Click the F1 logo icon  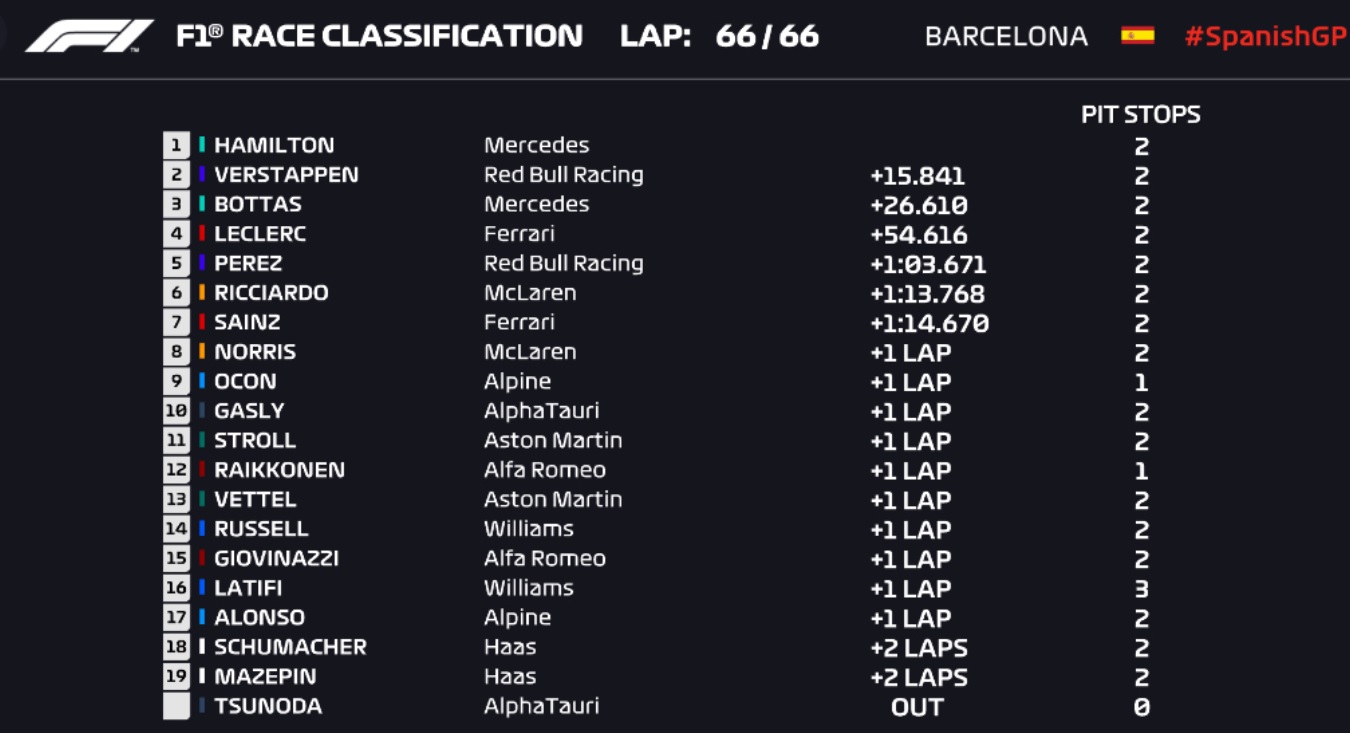click(89, 36)
